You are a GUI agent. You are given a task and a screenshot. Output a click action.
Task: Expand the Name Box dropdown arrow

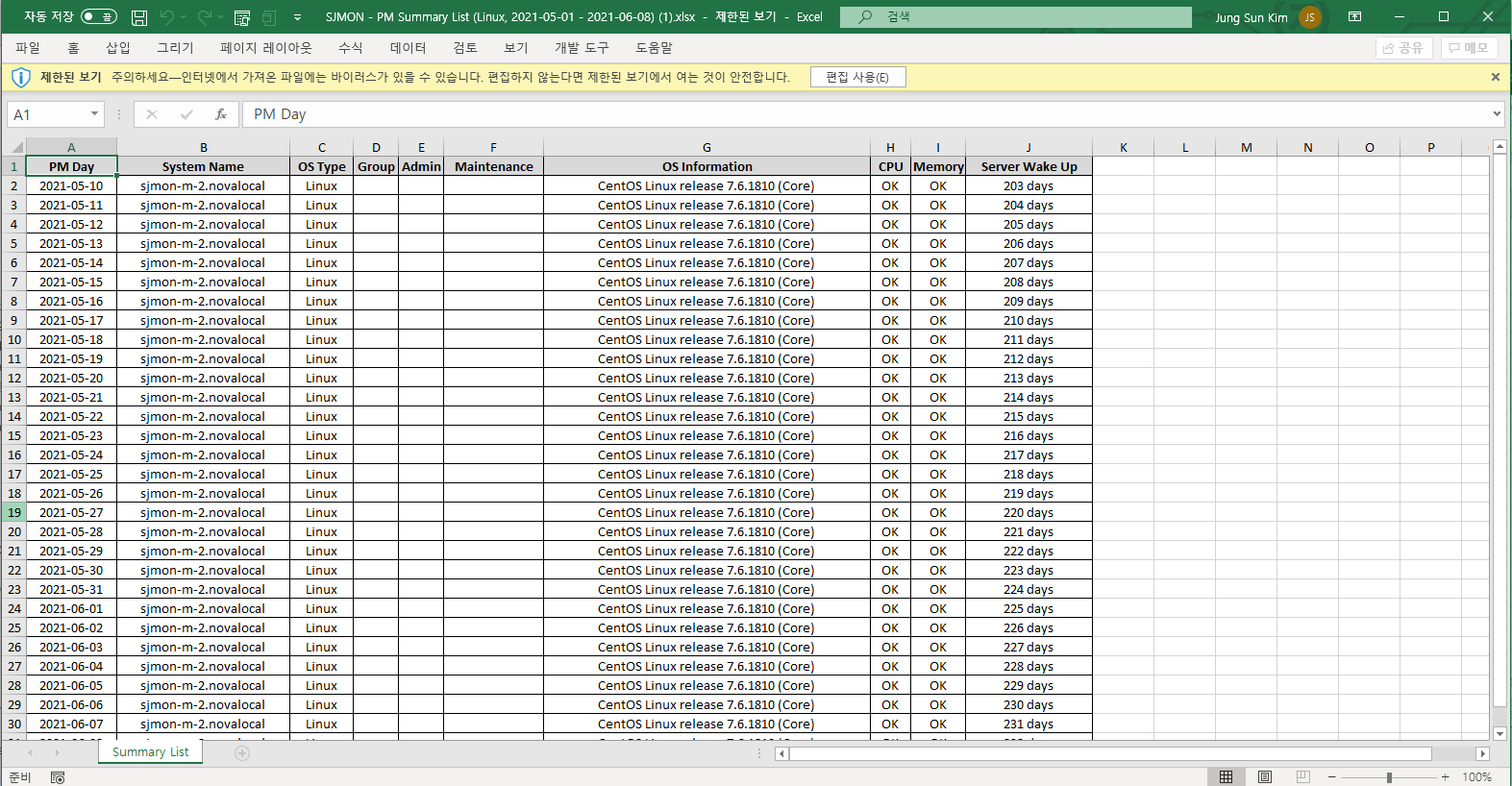point(94,114)
